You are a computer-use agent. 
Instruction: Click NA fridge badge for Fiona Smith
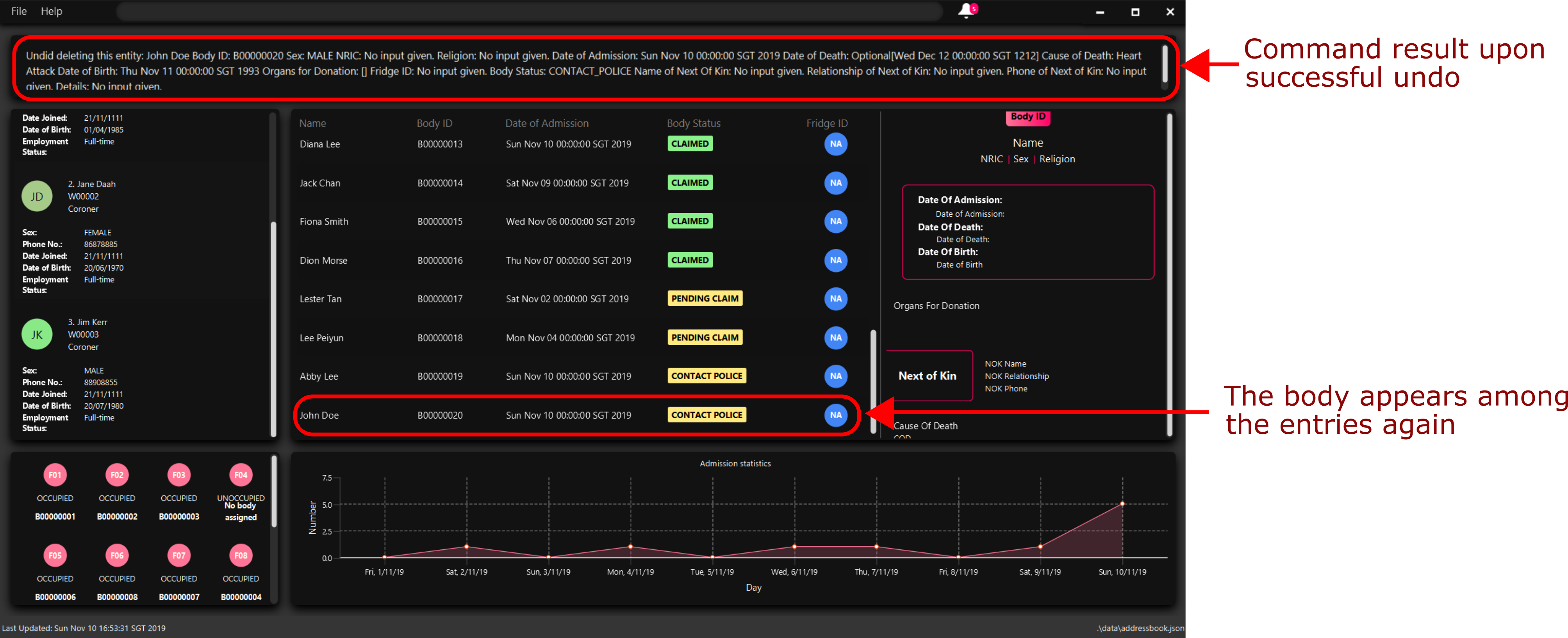836,222
